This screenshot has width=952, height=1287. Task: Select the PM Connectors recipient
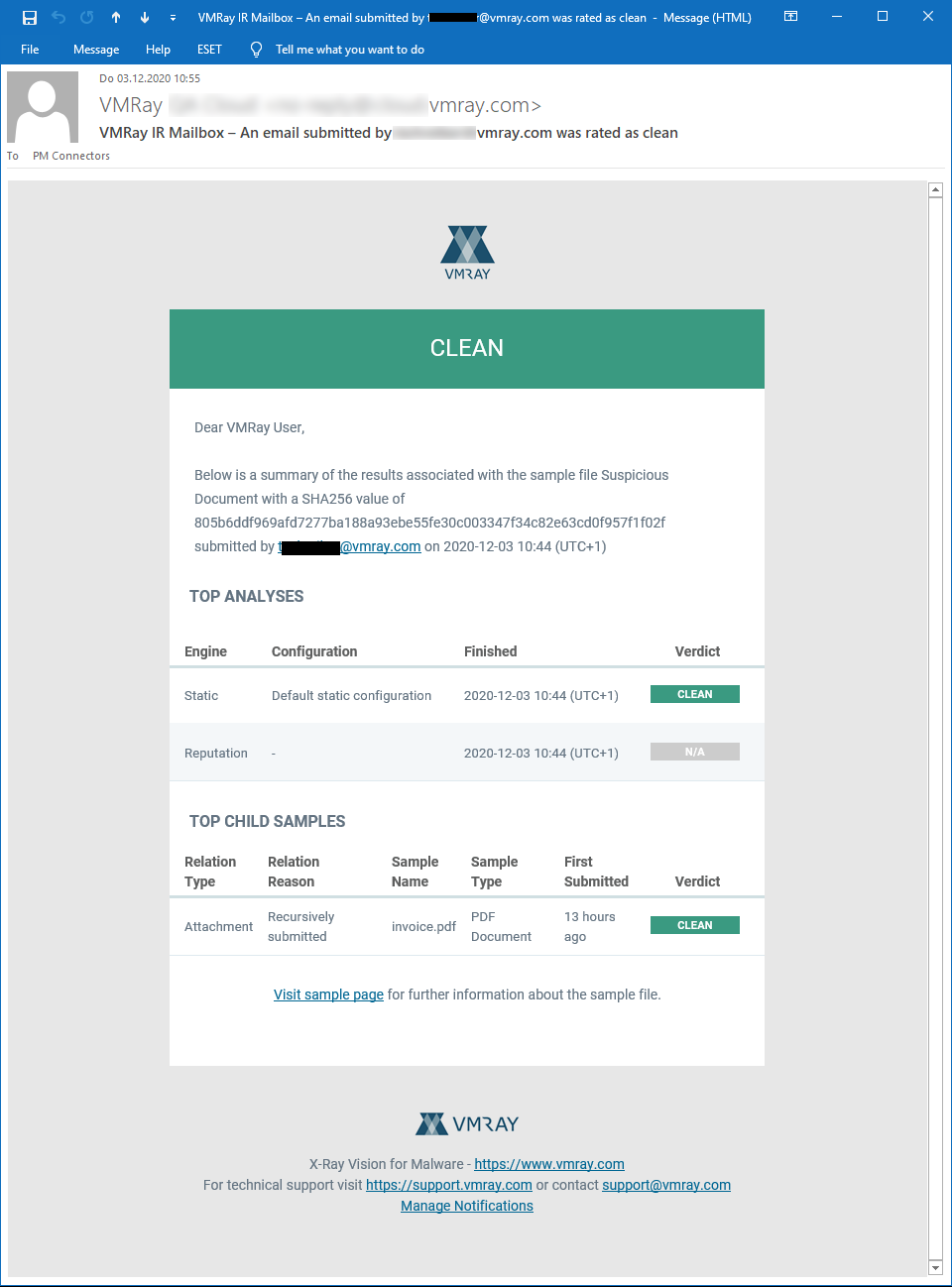[x=70, y=155]
